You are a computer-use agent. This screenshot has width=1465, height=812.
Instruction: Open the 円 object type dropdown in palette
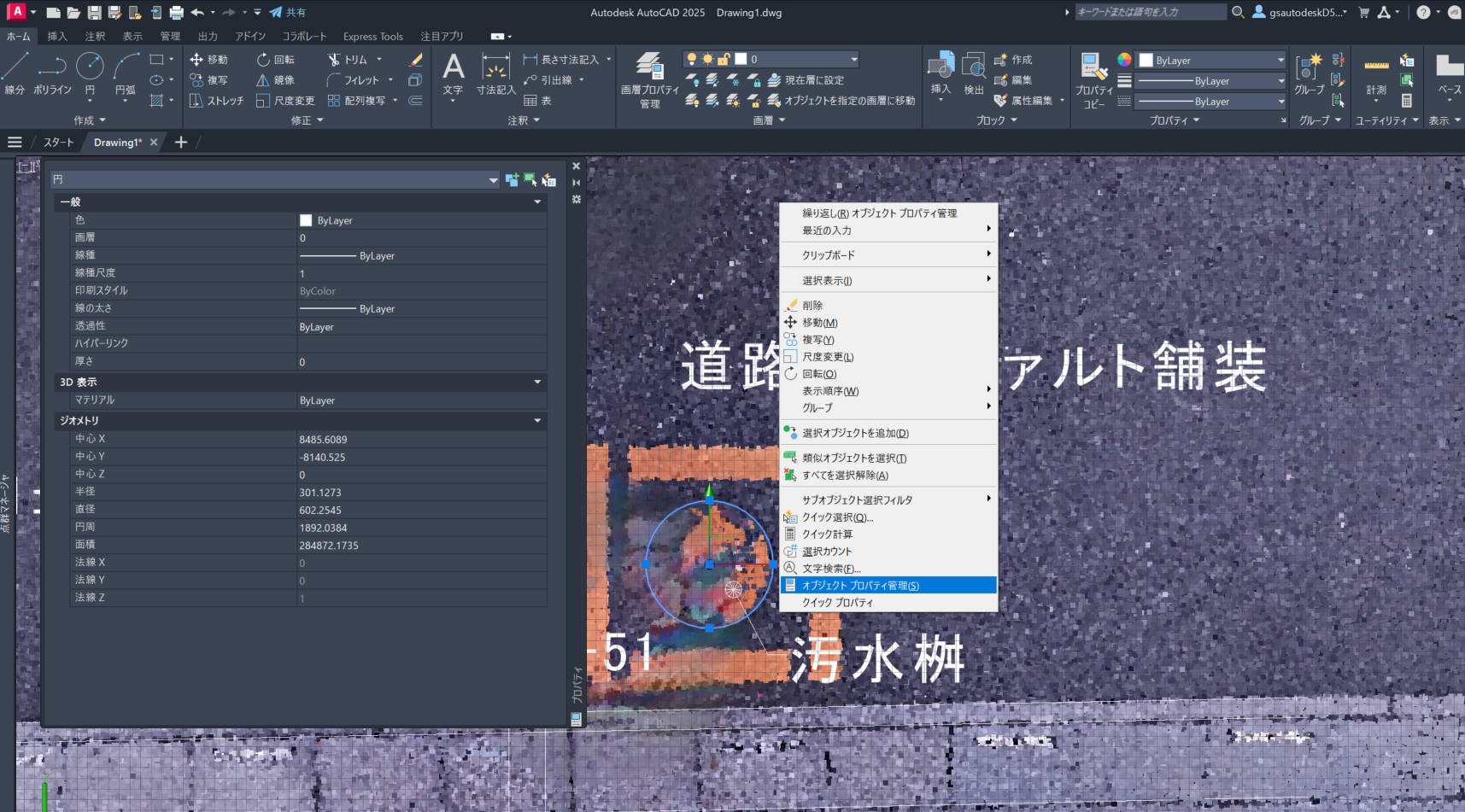493,180
